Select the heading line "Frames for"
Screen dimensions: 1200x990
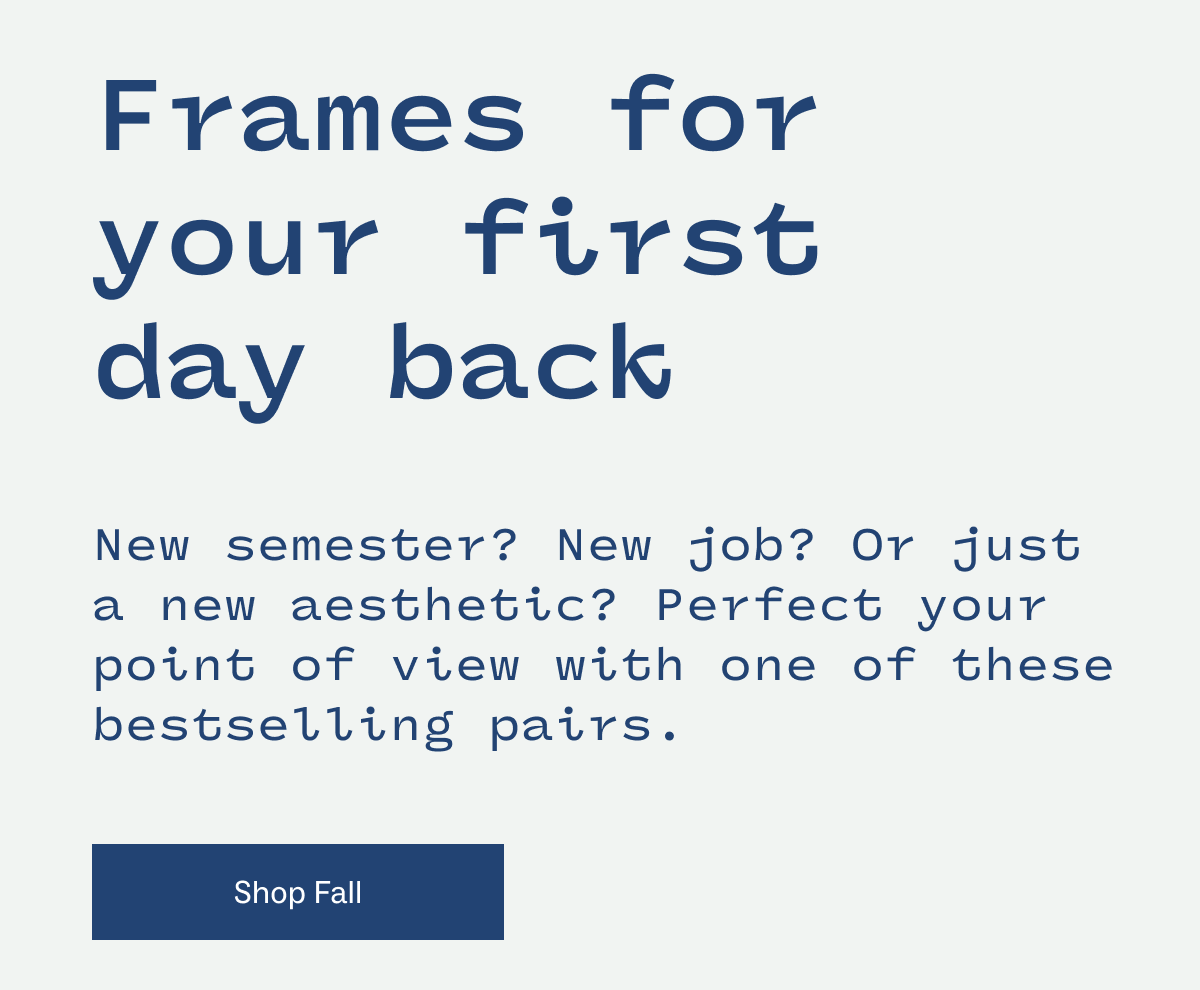click(459, 117)
